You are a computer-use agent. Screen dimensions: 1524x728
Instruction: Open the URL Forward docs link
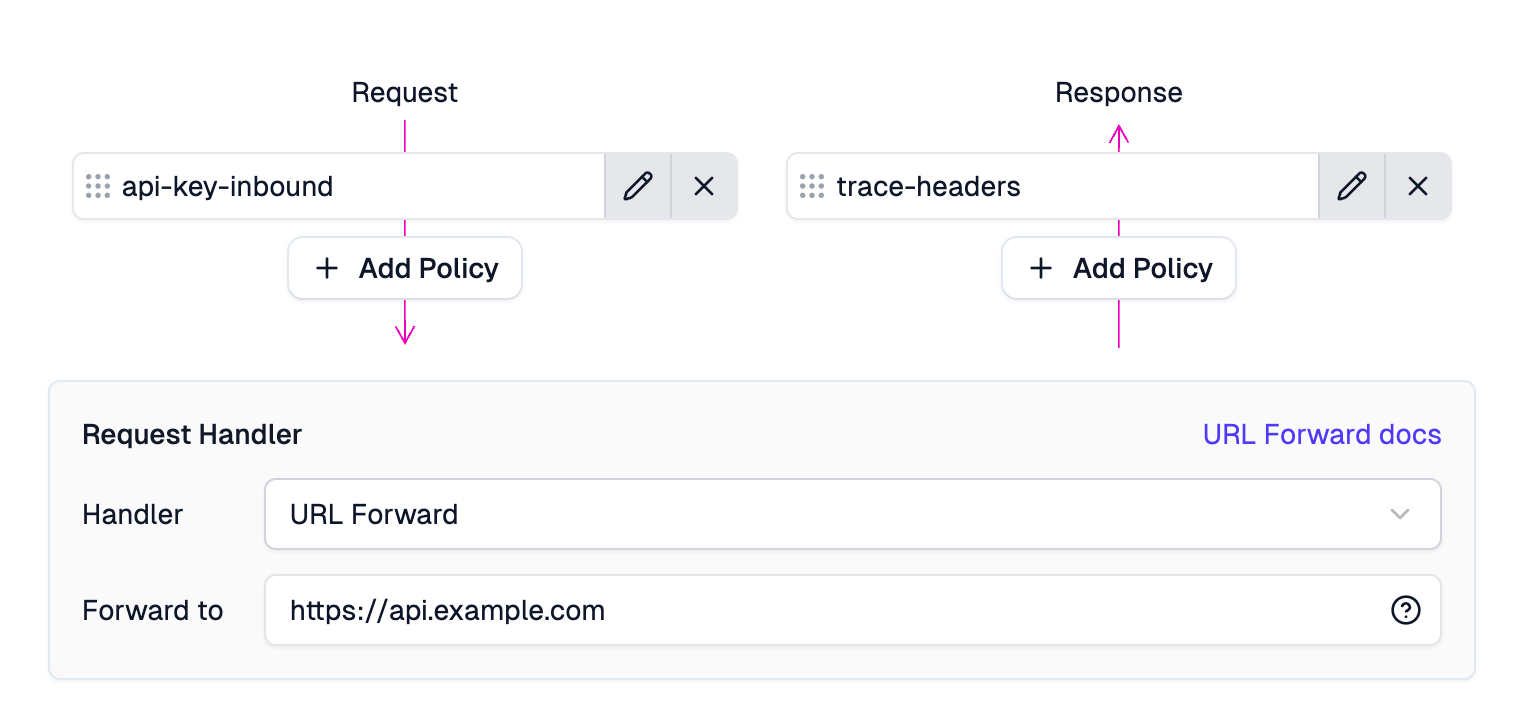click(x=1322, y=434)
